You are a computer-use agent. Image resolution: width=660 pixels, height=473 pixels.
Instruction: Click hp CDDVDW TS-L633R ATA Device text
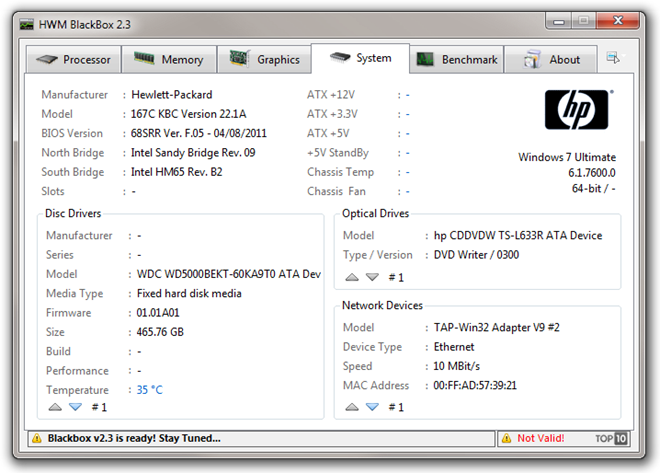(518, 236)
